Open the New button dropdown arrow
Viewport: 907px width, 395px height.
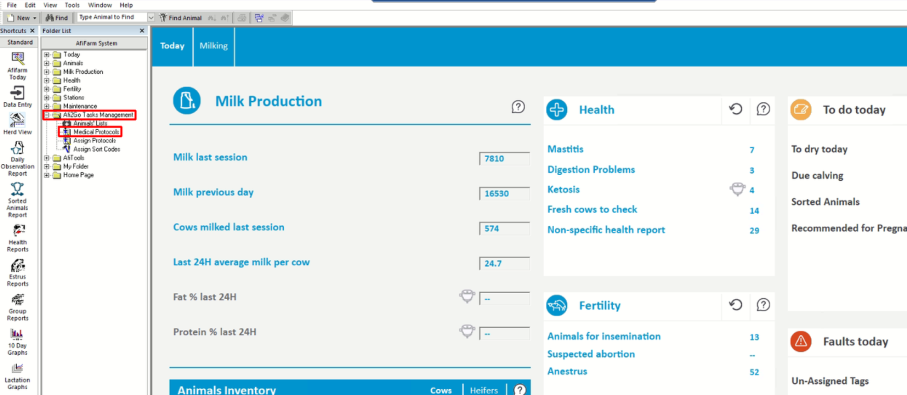35,18
